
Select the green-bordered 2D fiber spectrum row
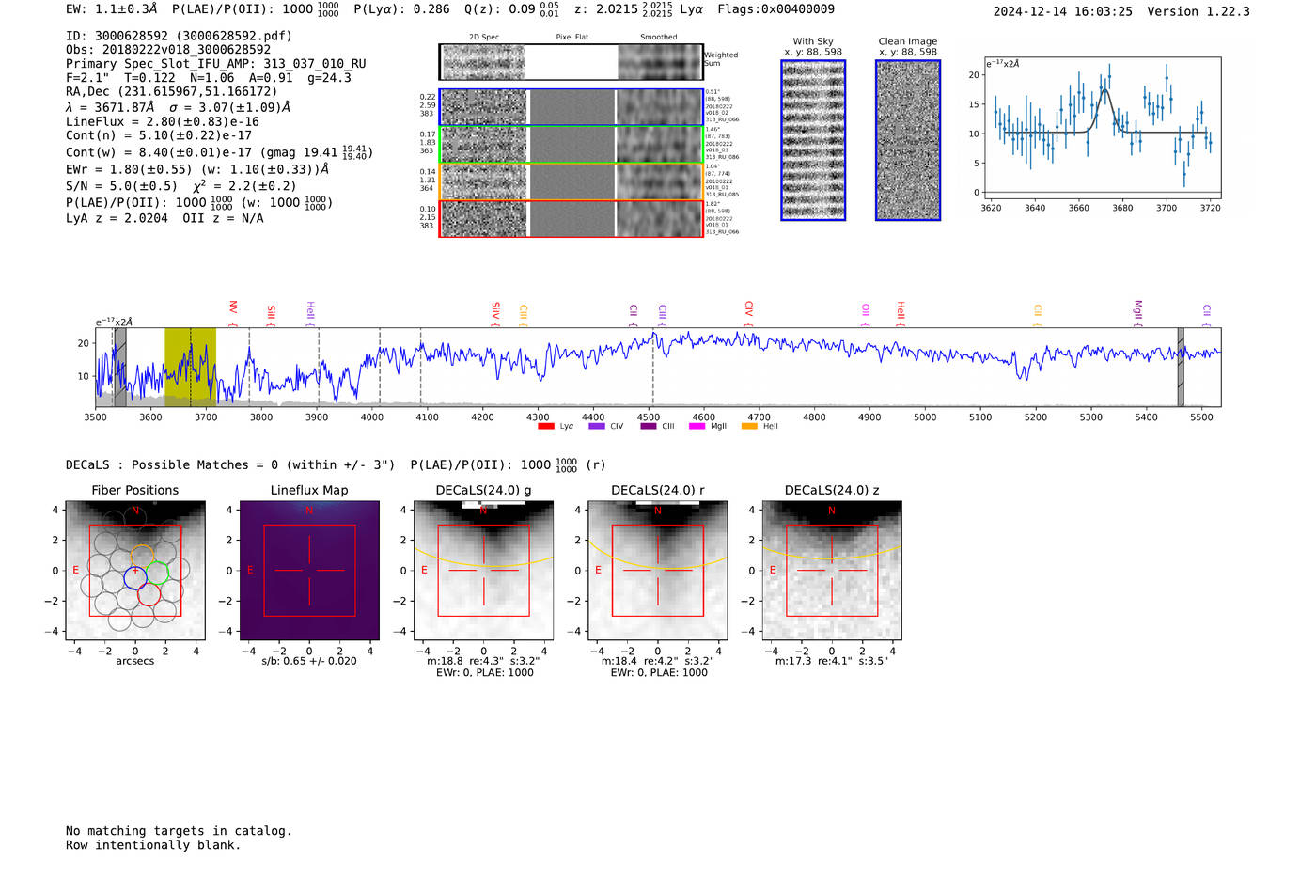tap(572, 145)
